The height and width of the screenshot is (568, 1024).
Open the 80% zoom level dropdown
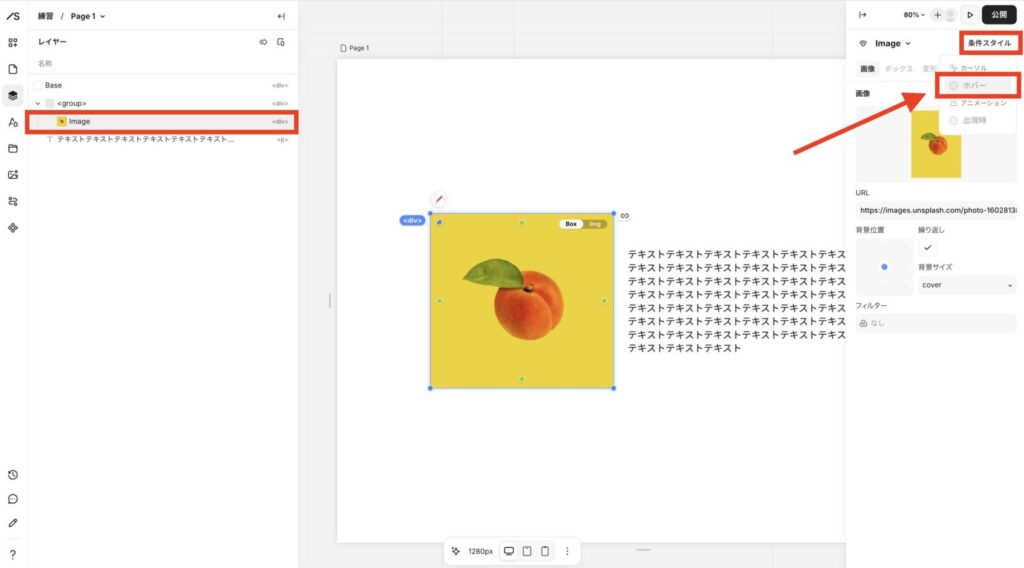[914, 15]
